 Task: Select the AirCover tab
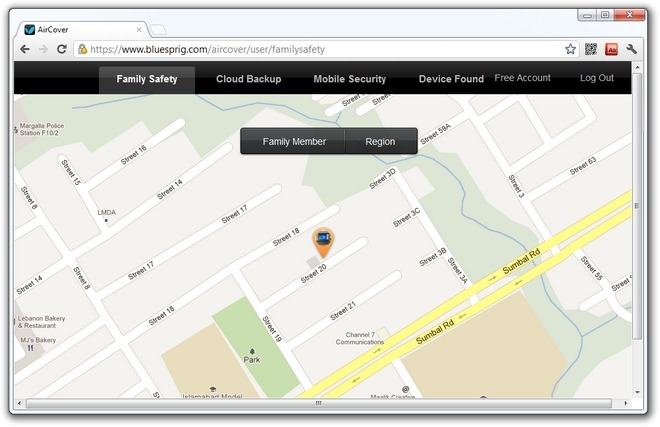[x=82, y=29]
